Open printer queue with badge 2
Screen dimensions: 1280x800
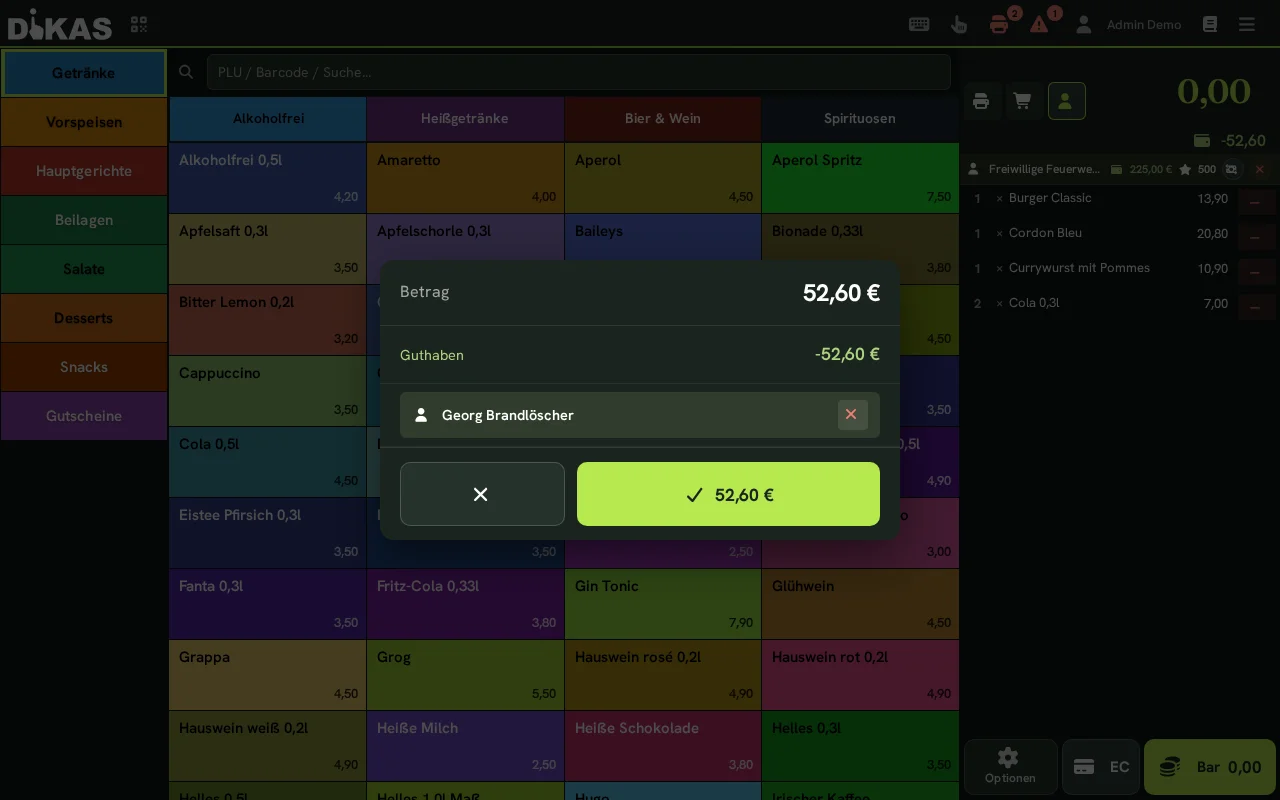(x=1000, y=24)
